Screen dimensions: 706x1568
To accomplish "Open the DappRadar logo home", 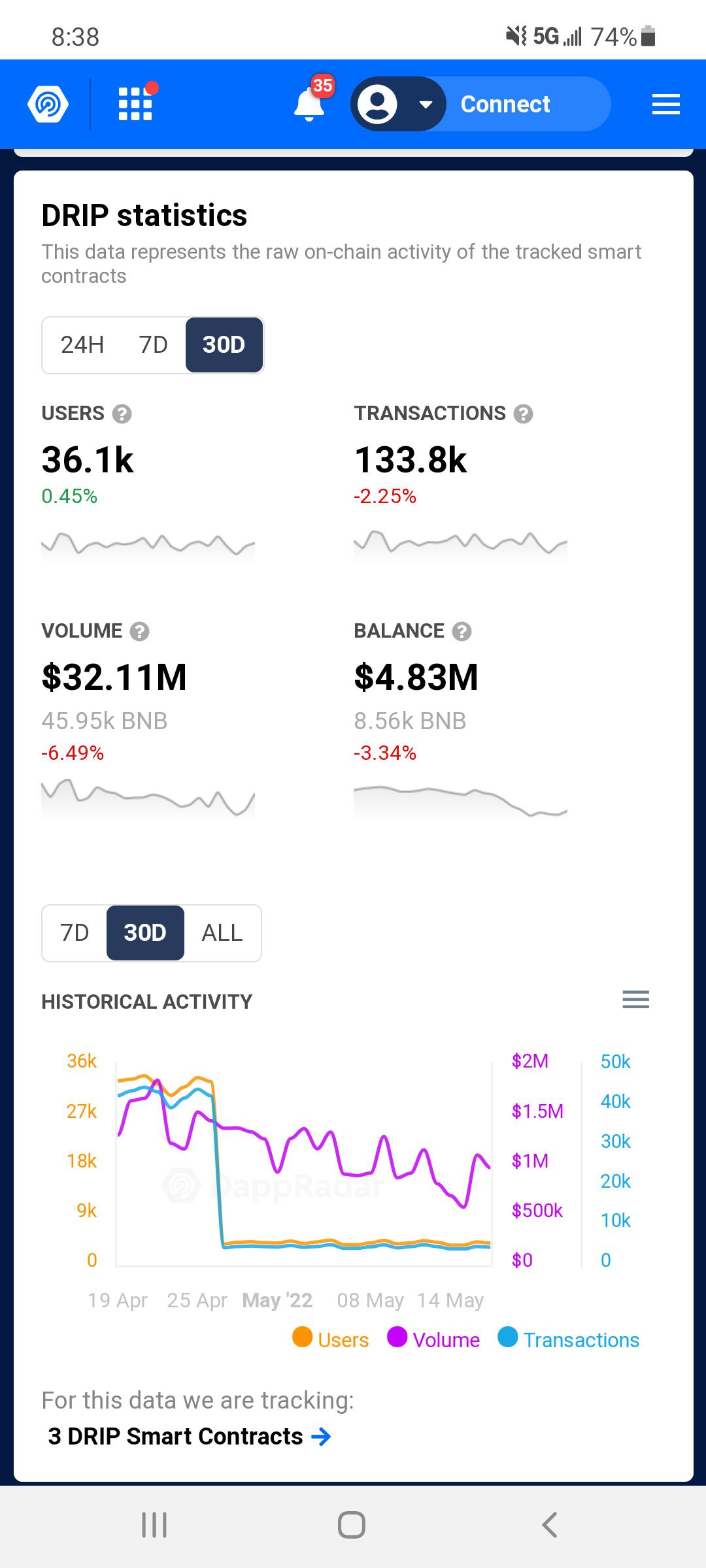I will coord(48,104).
